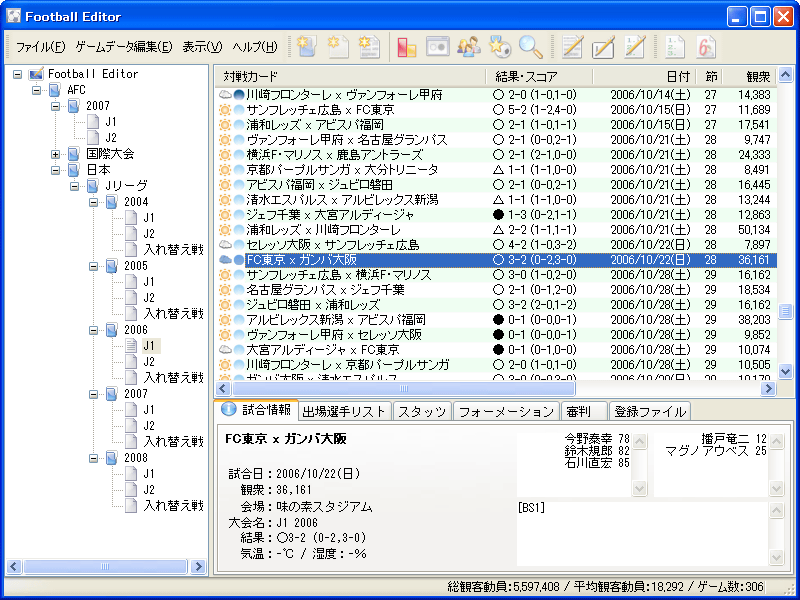Switch to the スタッツ tab

(x=422, y=412)
